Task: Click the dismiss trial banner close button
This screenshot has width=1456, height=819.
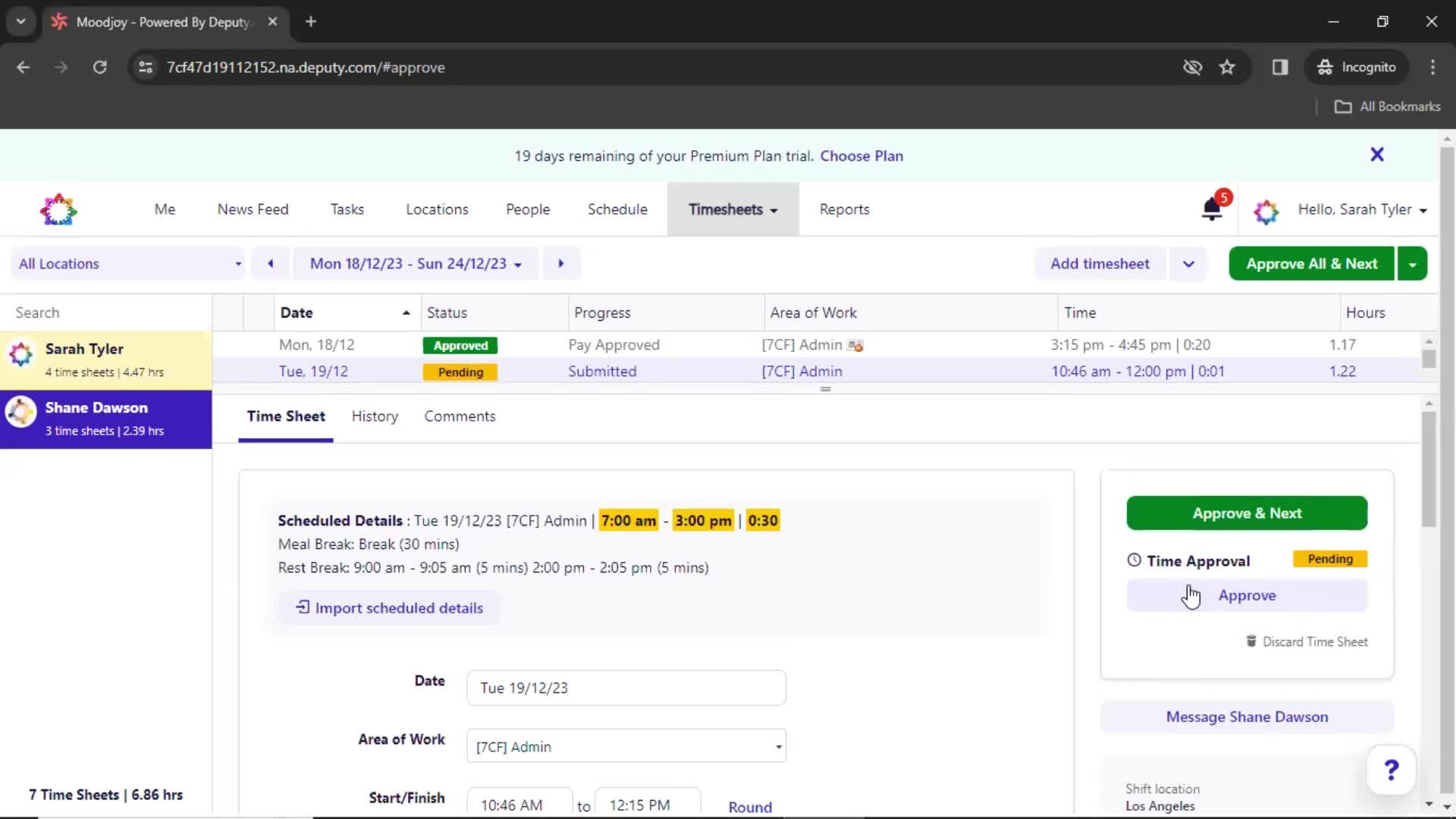Action: (x=1377, y=155)
